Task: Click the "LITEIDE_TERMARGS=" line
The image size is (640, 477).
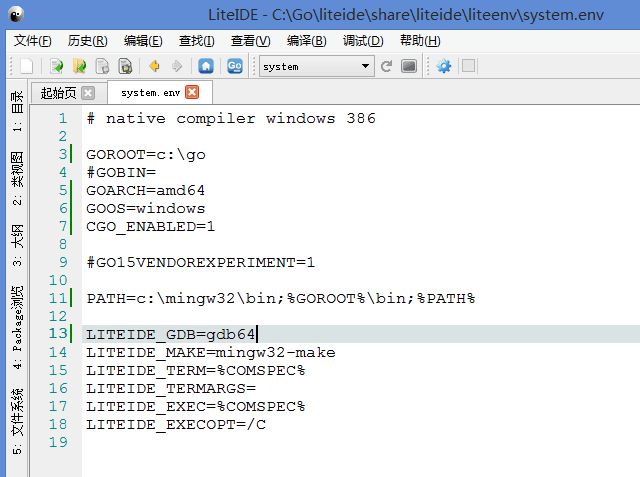Action: click(171, 388)
